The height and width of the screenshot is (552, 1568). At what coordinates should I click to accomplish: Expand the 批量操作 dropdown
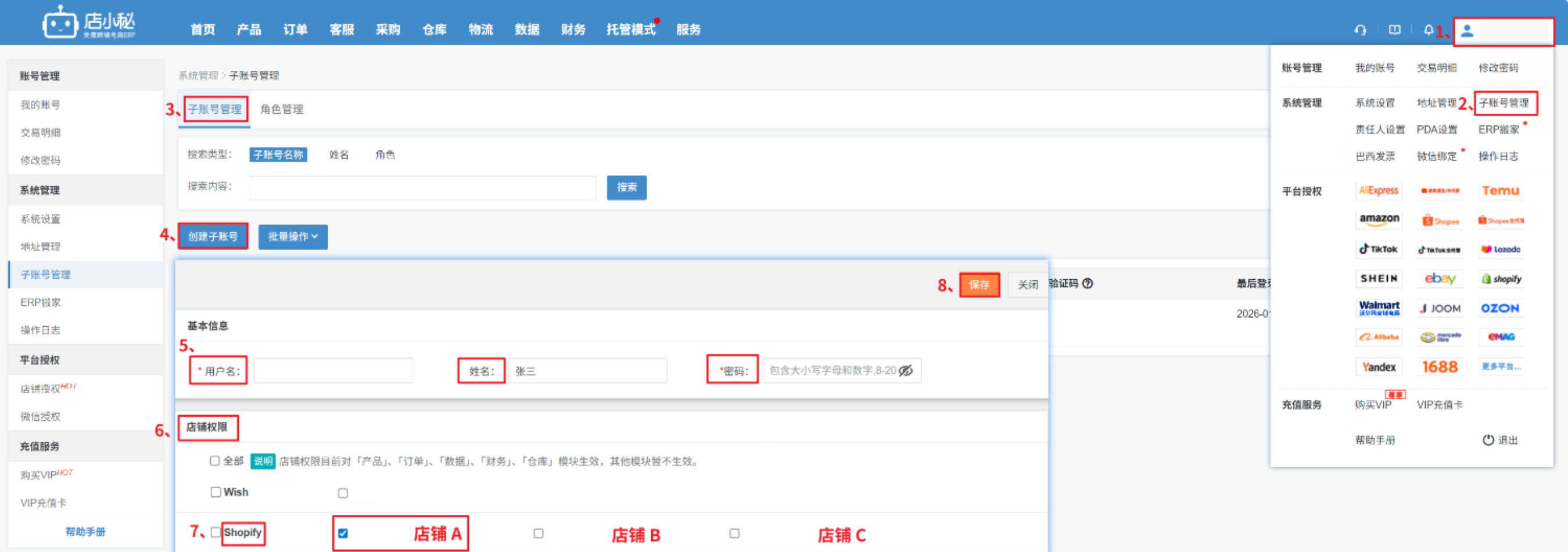(293, 236)
